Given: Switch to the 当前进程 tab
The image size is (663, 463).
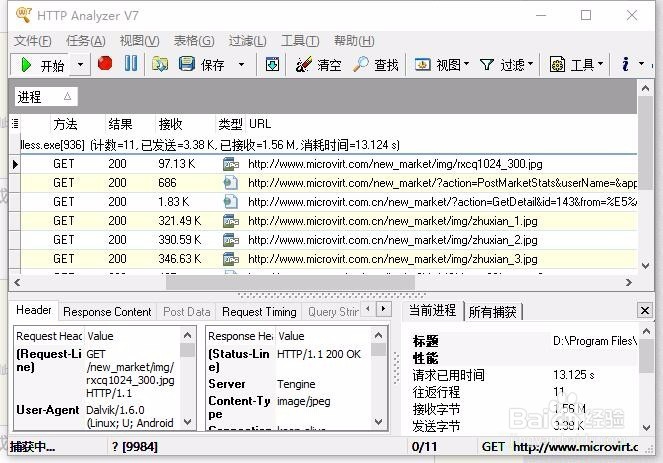Looking at the screenshot, I should click(x=432, y=311).
